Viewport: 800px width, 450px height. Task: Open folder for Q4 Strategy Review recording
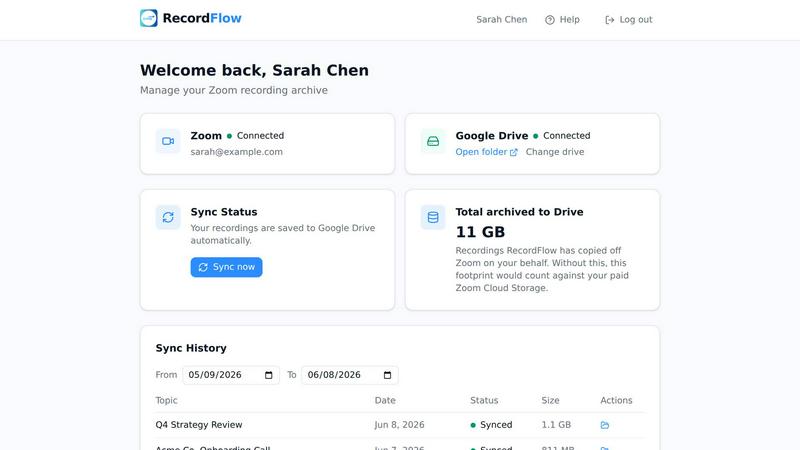pyautogui.click(x=605, y=425)
